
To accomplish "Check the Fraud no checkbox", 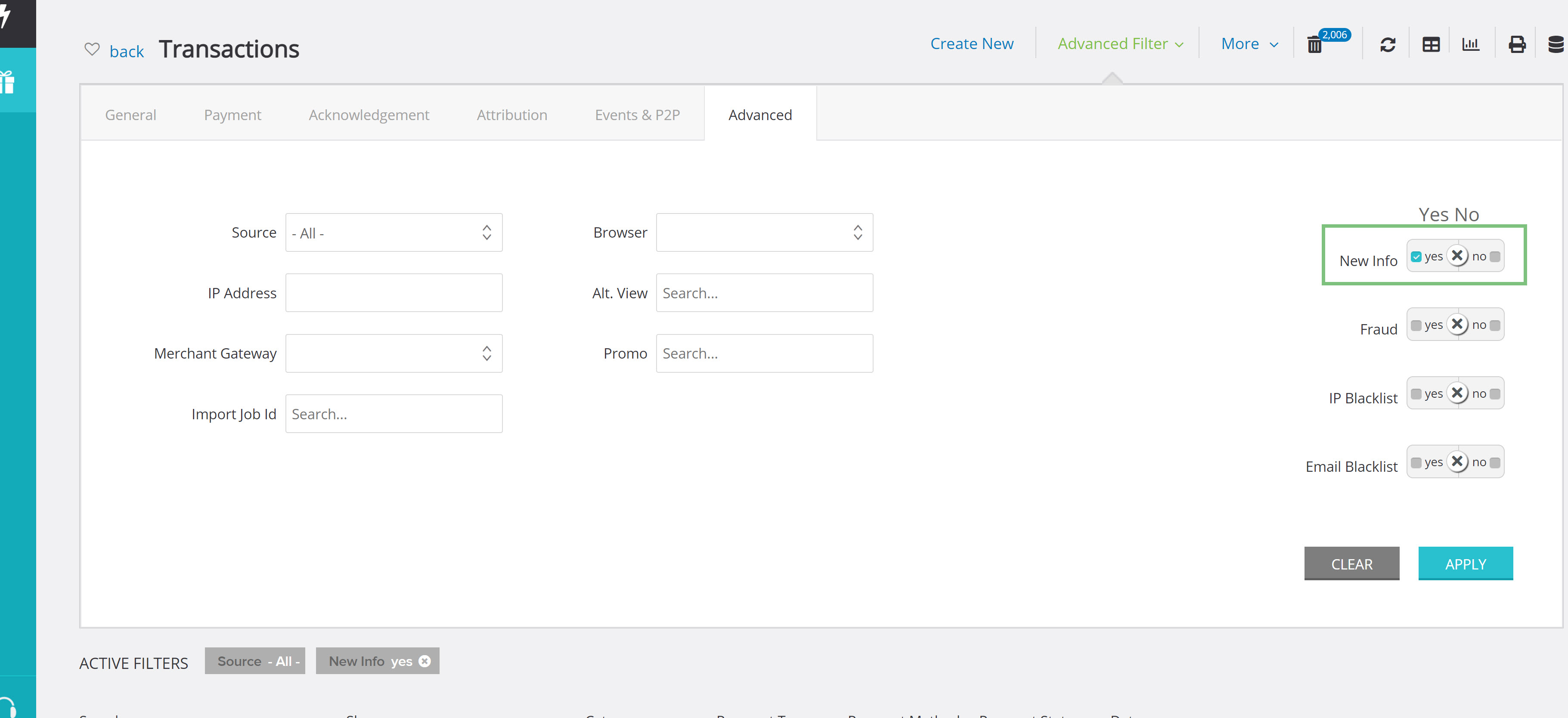I will [x=1495, y=325].
